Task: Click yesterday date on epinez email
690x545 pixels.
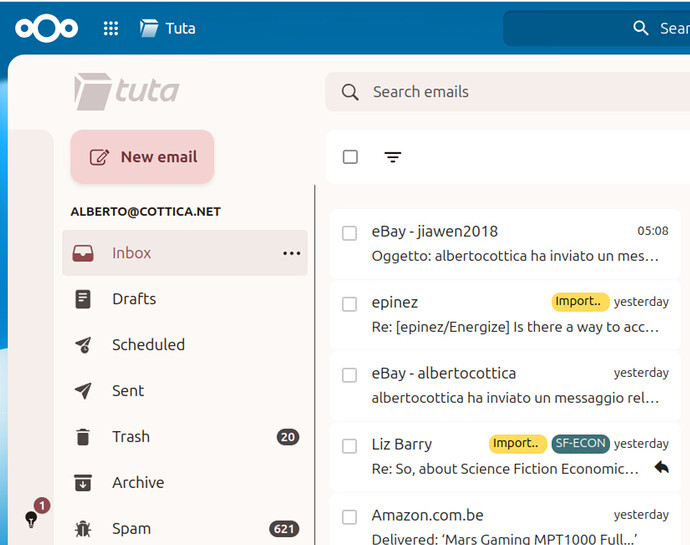Action: click(x=641, y=302)
